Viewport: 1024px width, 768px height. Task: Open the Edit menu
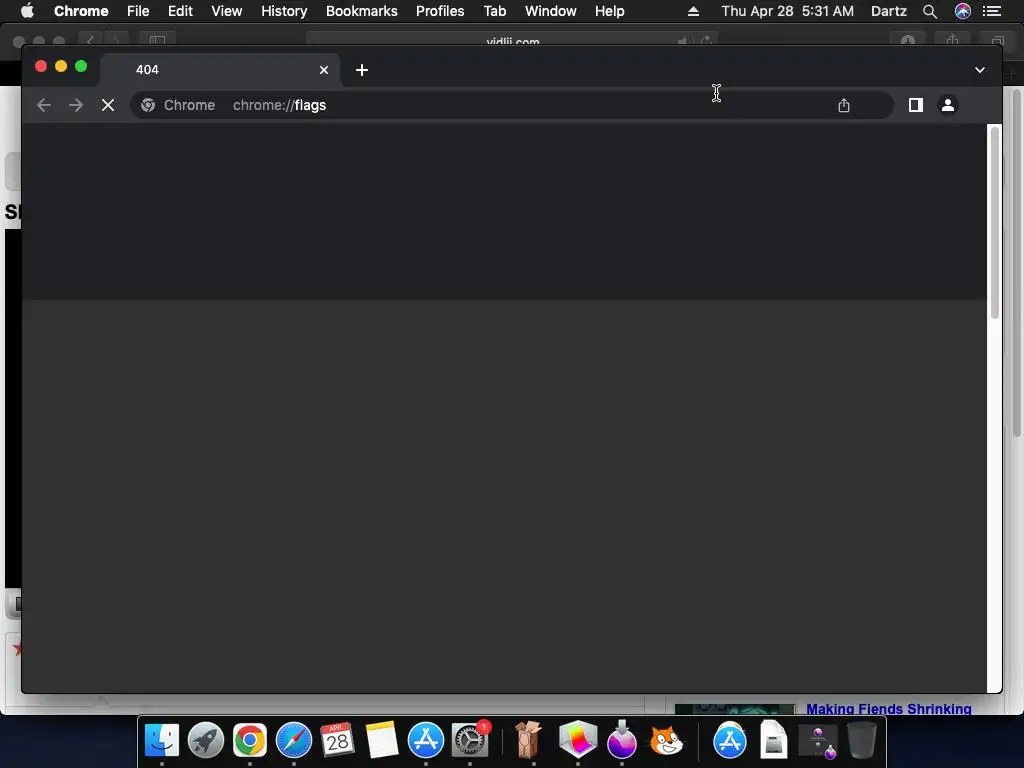(180, 11)
